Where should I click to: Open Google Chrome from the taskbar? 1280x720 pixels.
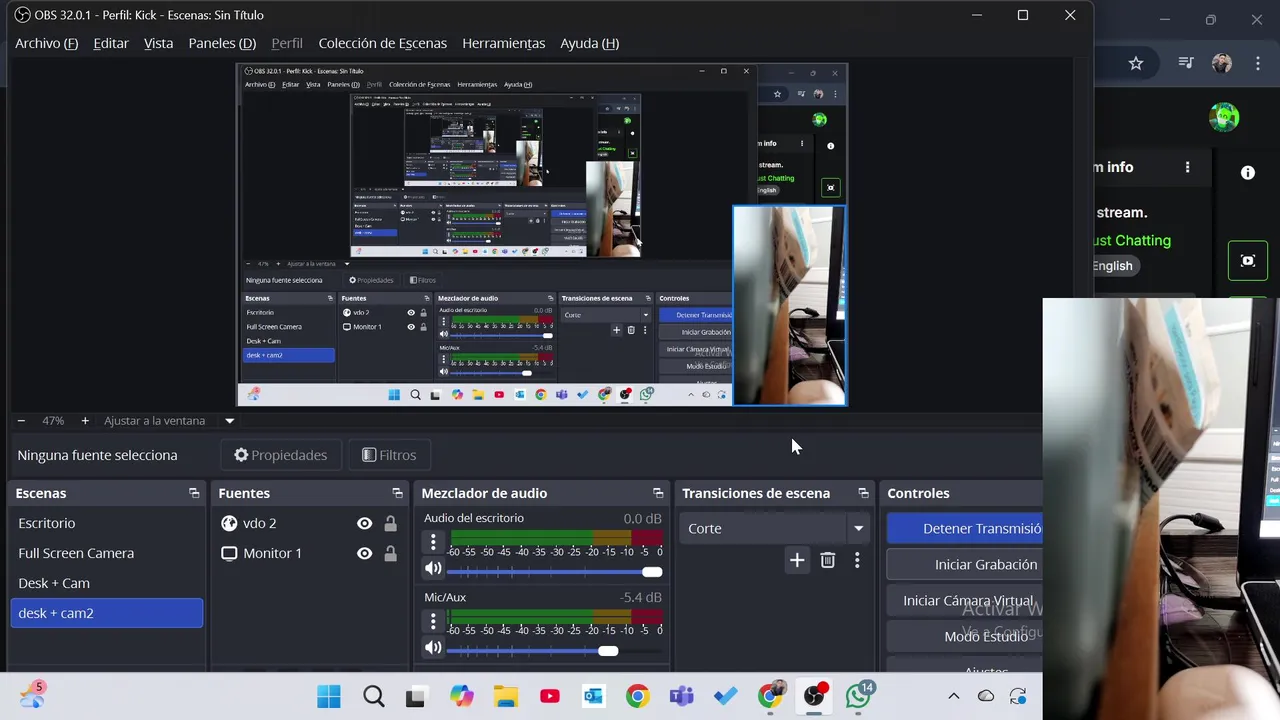[637, 697]
